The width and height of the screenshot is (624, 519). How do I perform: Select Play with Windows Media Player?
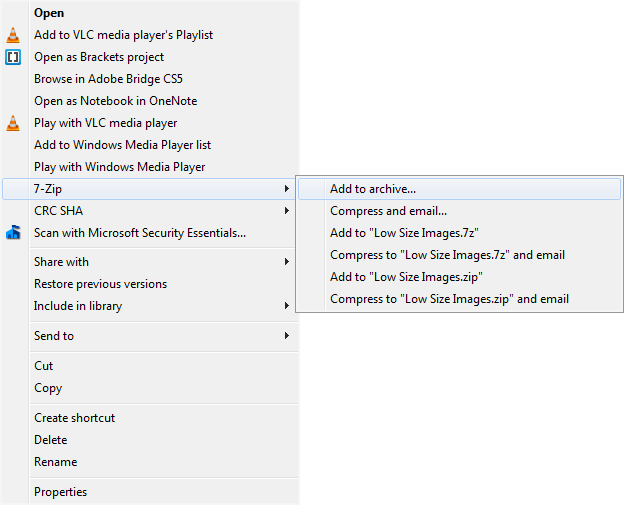point(150,167)
